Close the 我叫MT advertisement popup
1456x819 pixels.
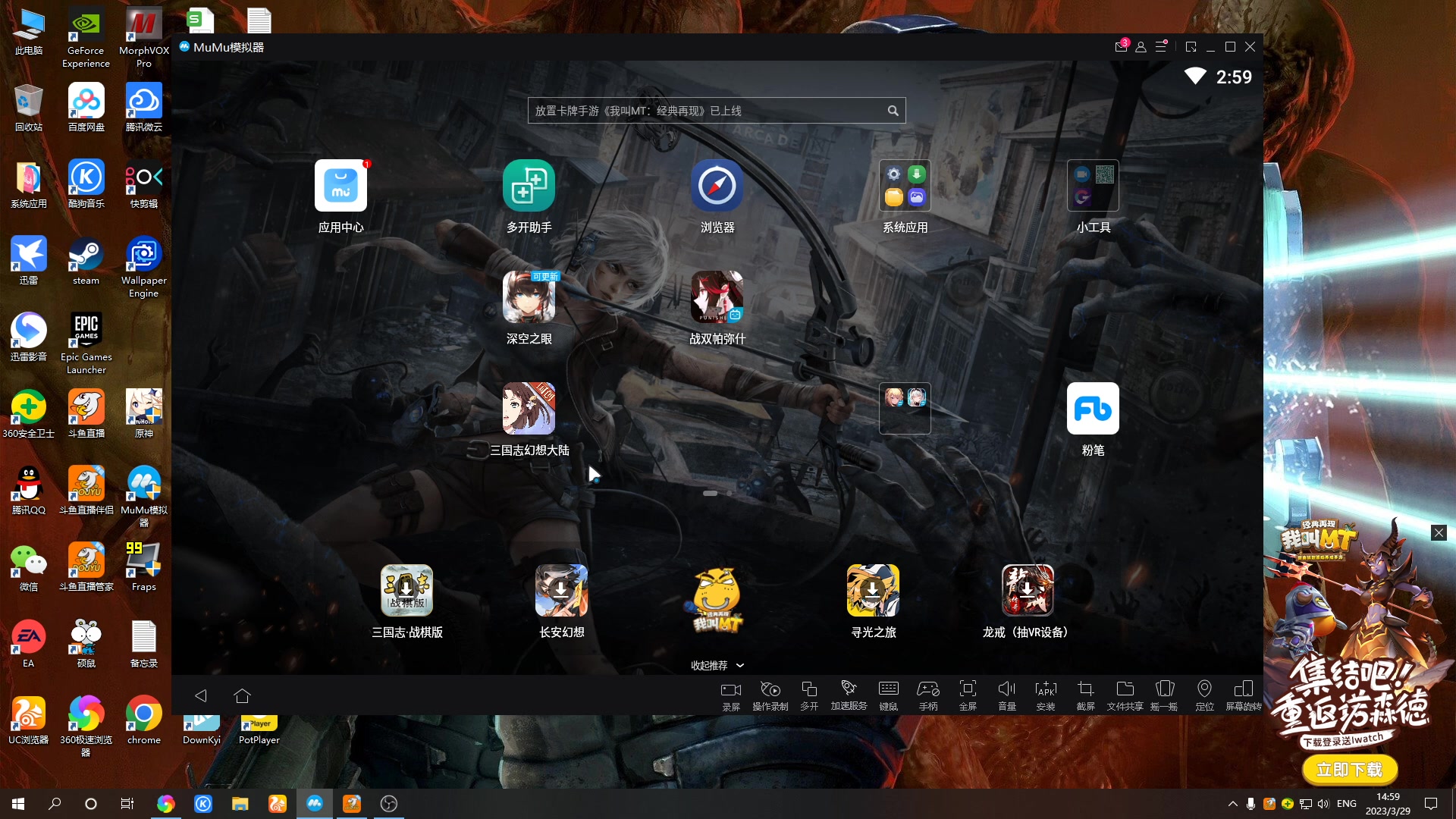(x=1439, y=533)
